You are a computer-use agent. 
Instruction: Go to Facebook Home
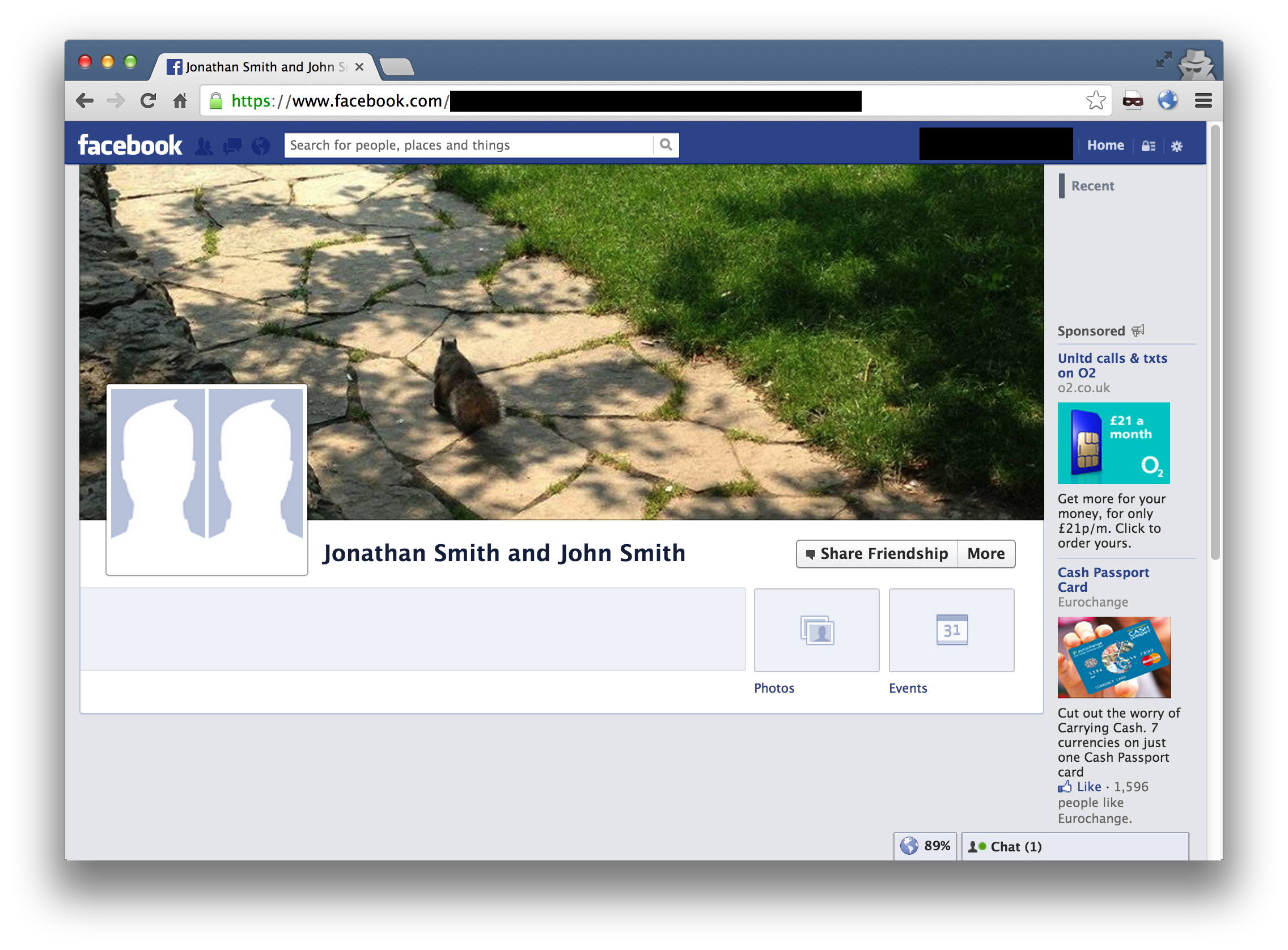click(x=1105, y=146)
